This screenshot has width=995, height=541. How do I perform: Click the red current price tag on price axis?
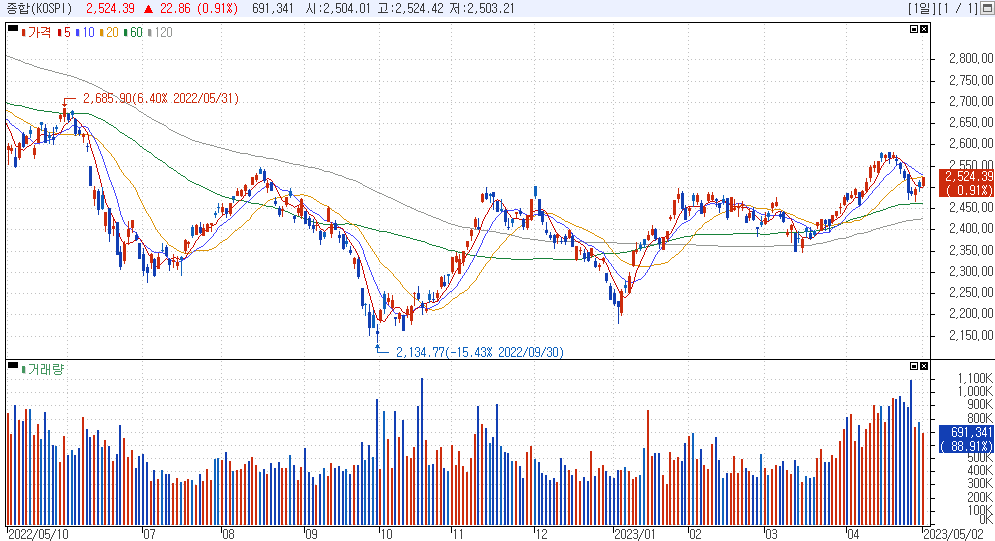point(966,183)
